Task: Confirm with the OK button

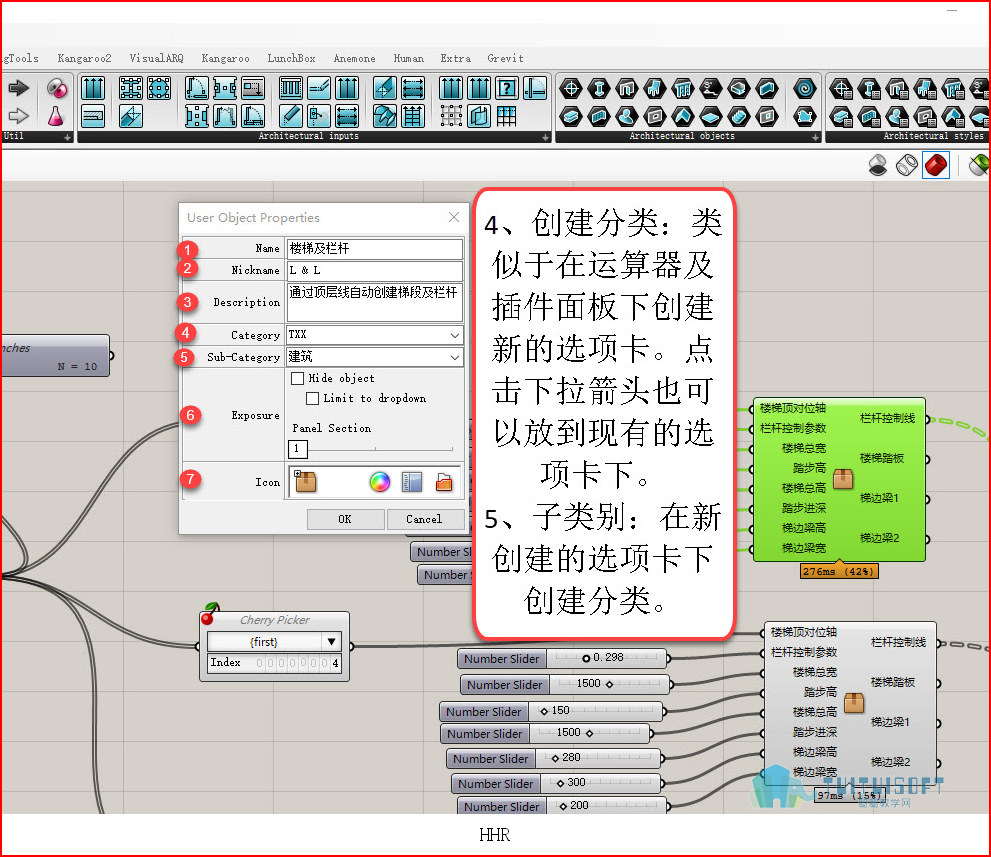Action: click(345, 519)
